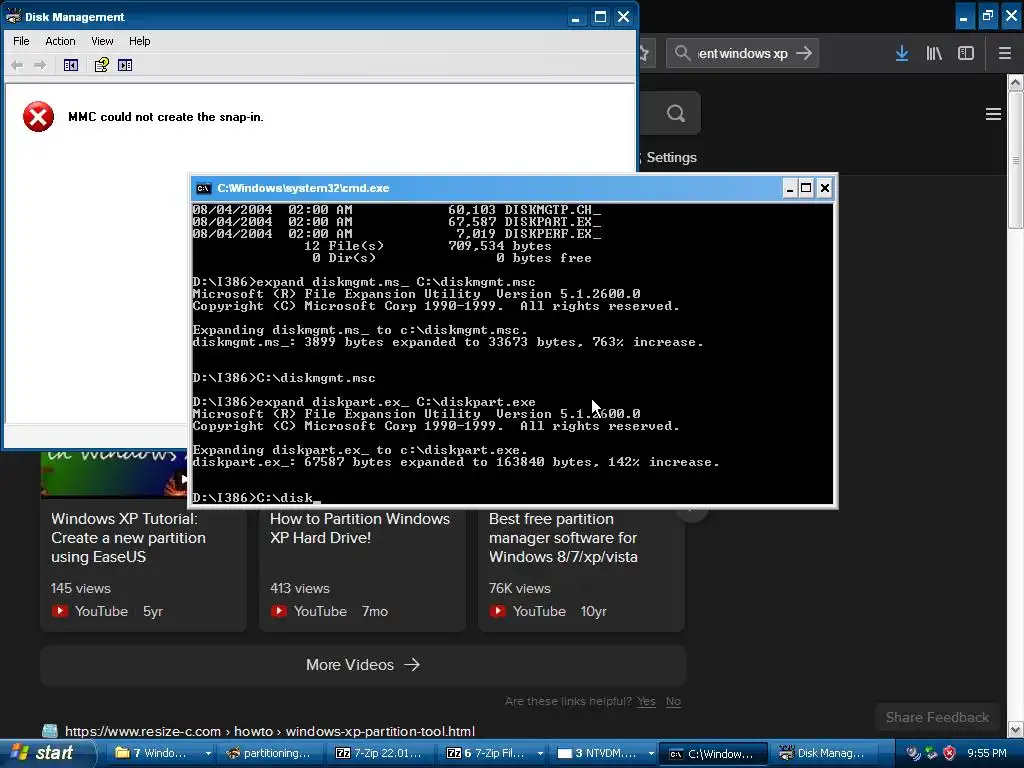This screenshot has width=1024, height=768.
Task: Click the red MMC error icon
Action: pos(39,117)
